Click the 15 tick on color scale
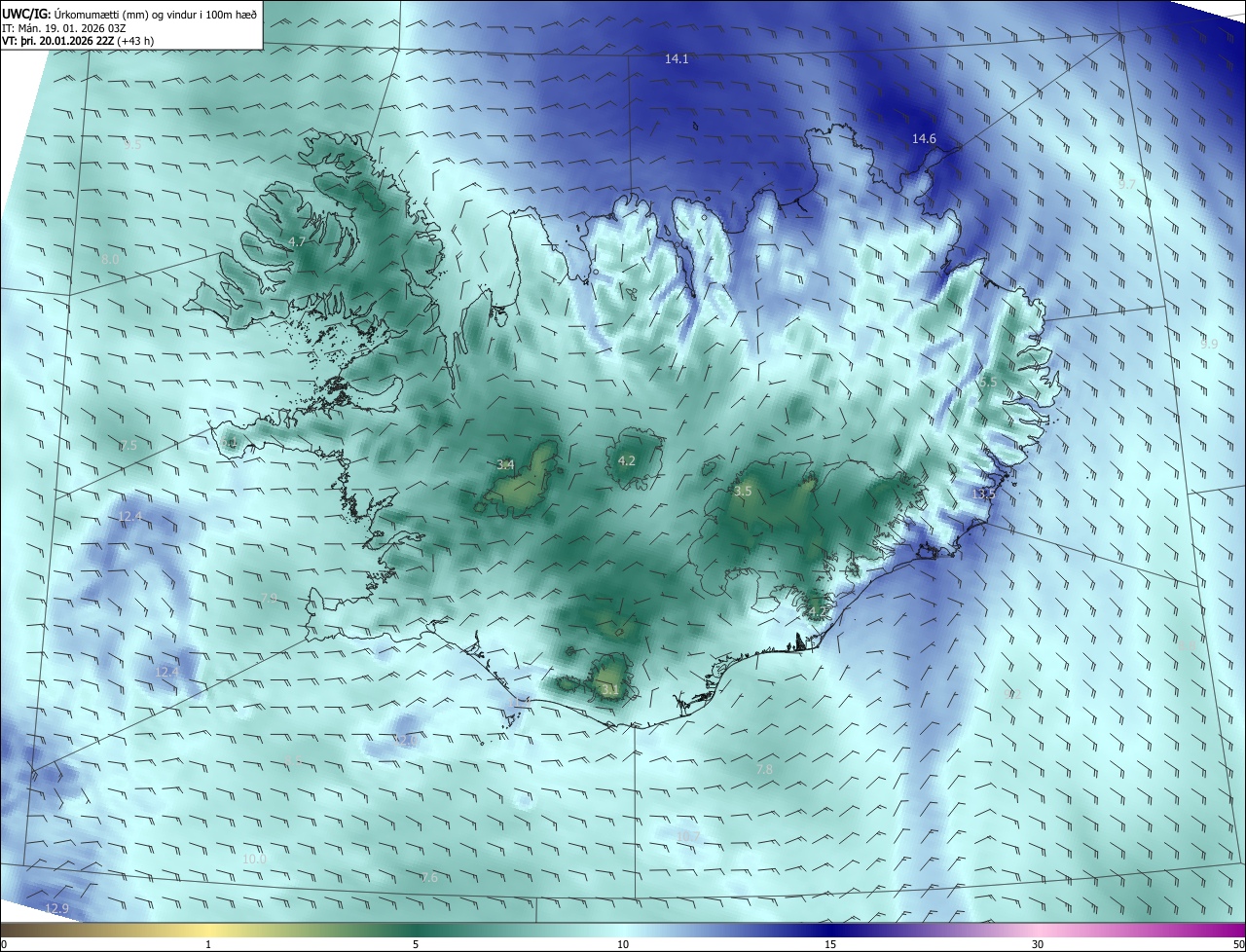The image size is (1246, 952). (x=830, y=944)
